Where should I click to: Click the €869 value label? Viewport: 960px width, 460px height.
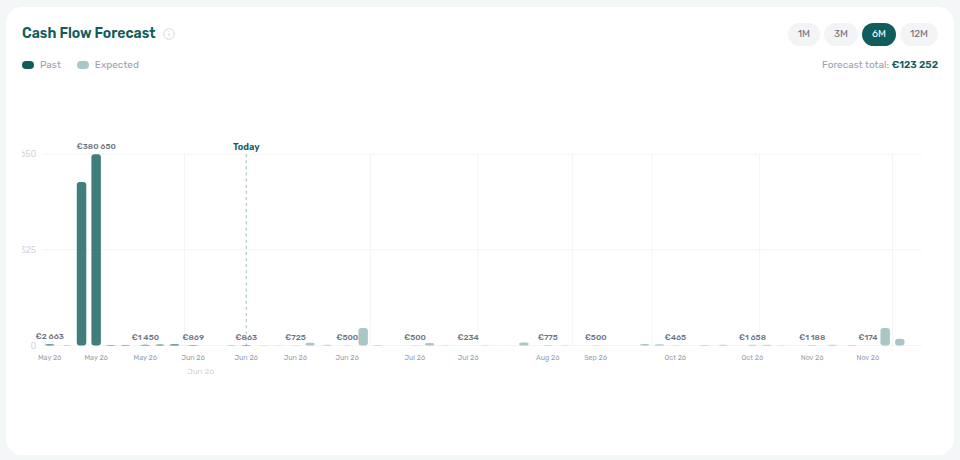pos(193,337)
